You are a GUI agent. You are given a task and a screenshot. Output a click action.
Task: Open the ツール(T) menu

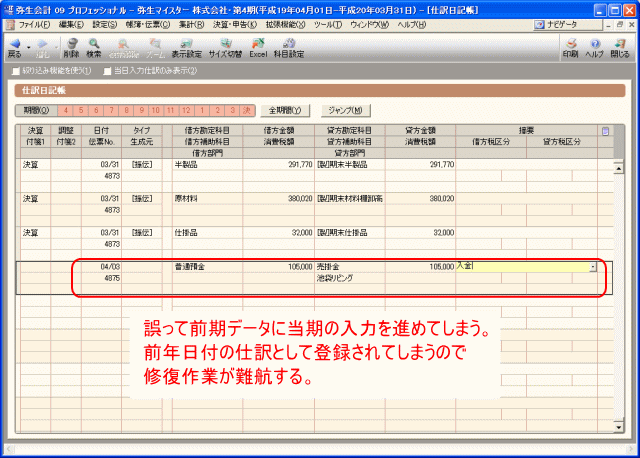point(327,25)
